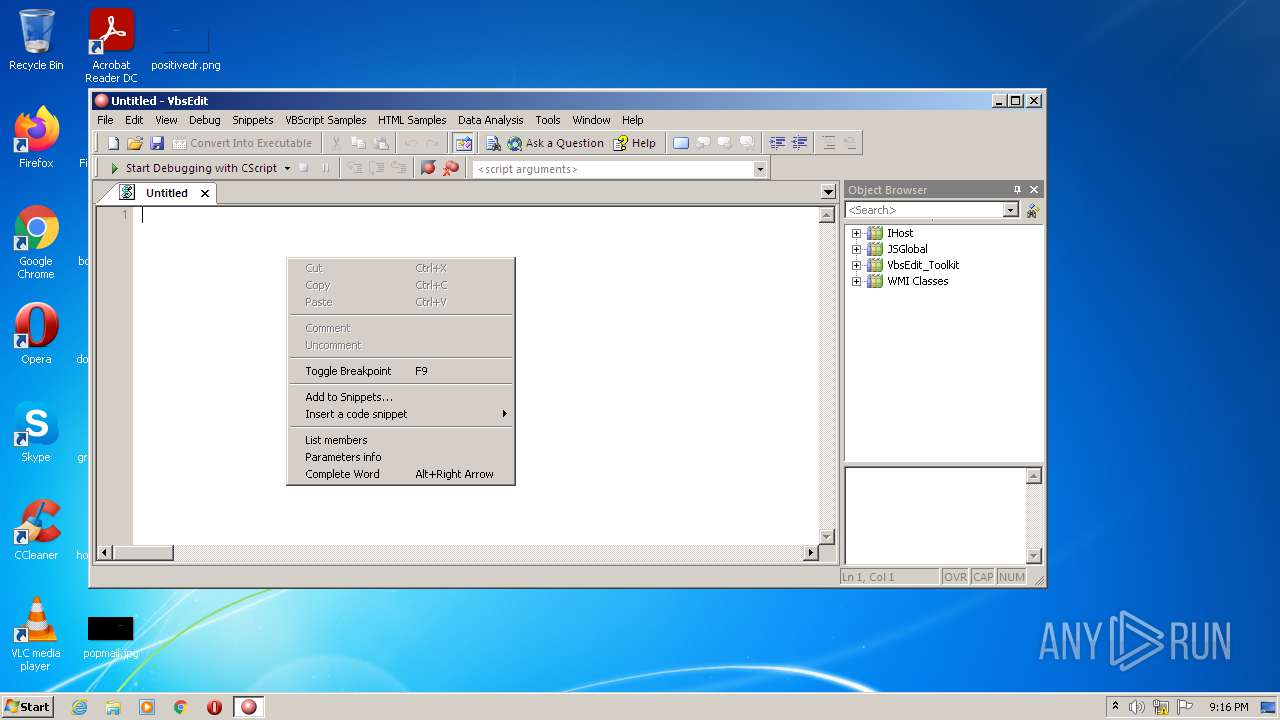Image resolution: width=1280 pixels, height=720 pixels.
Task: Click the OVR status bar indicator
Action: (x=955, y=577)
